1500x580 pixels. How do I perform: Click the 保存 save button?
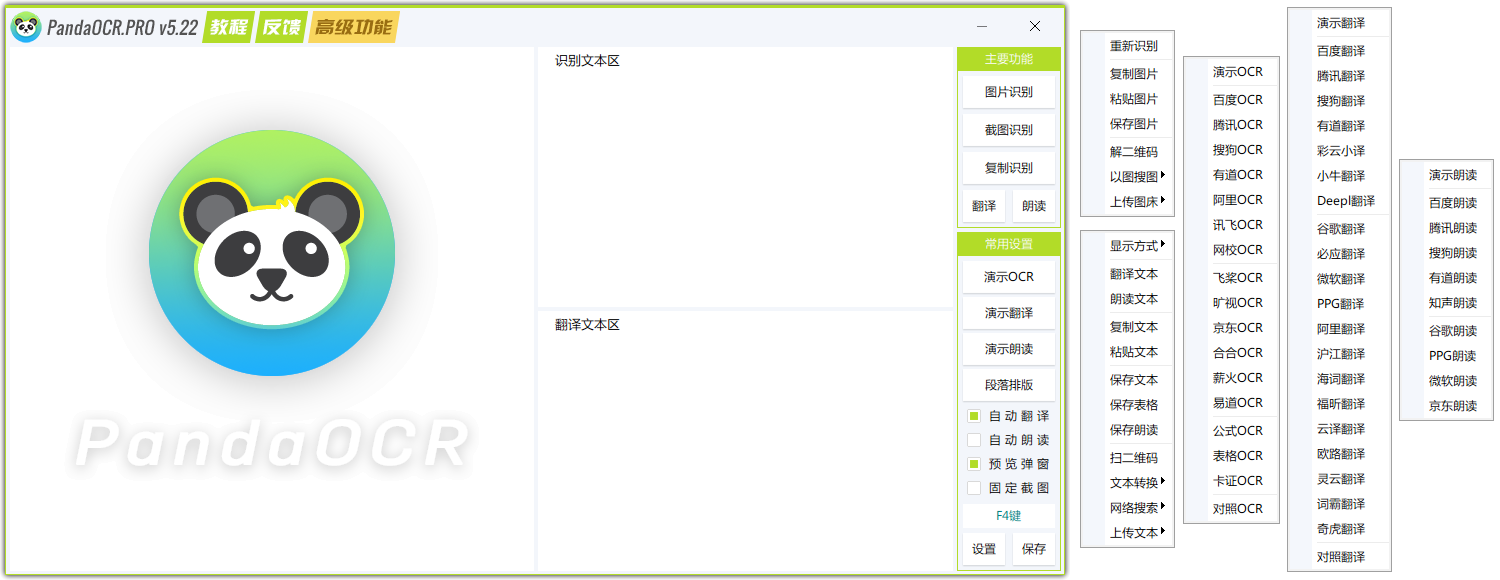click(1034, 549)
